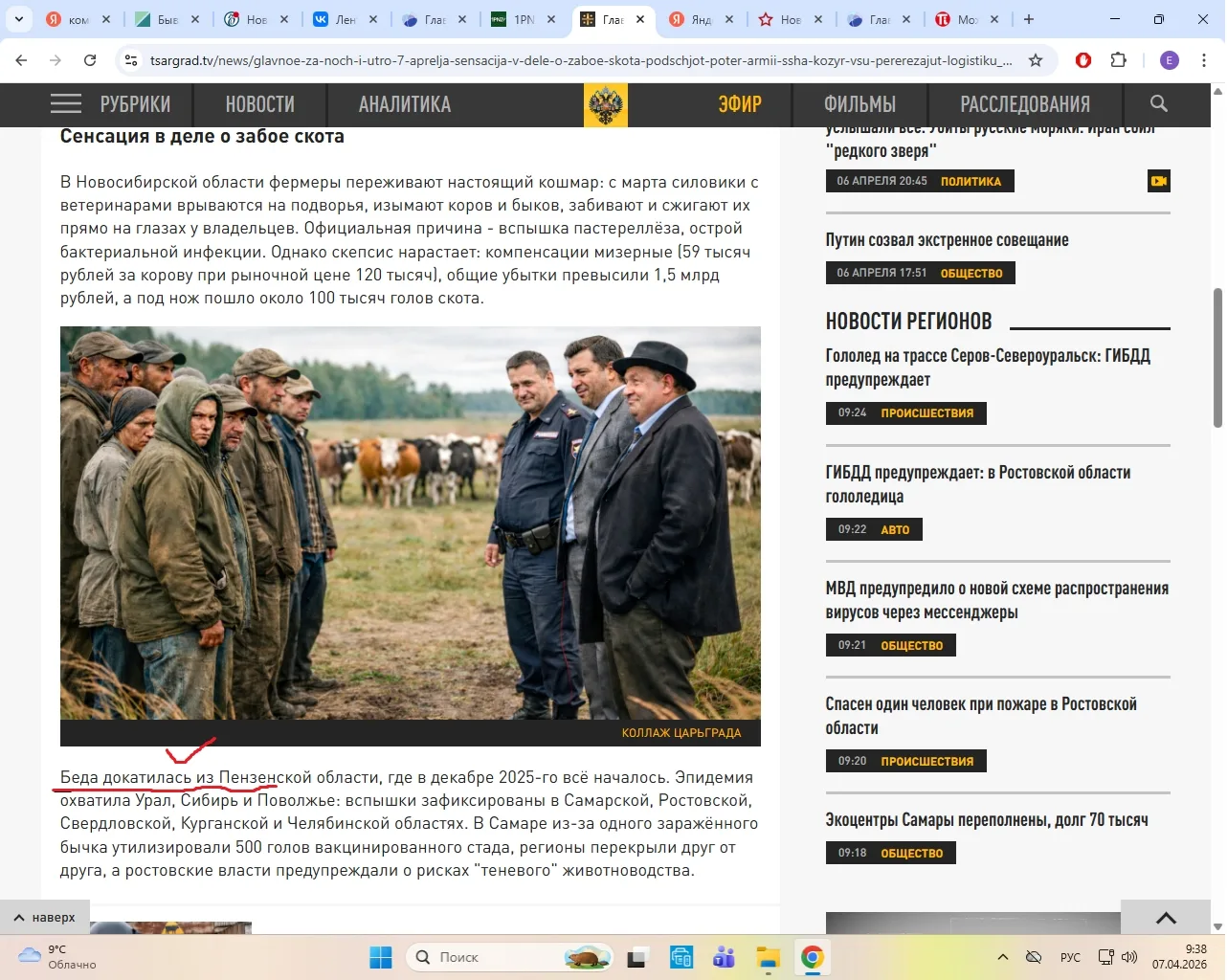Click the Tsargrad double-headed eagle logo

coord(605,104)
